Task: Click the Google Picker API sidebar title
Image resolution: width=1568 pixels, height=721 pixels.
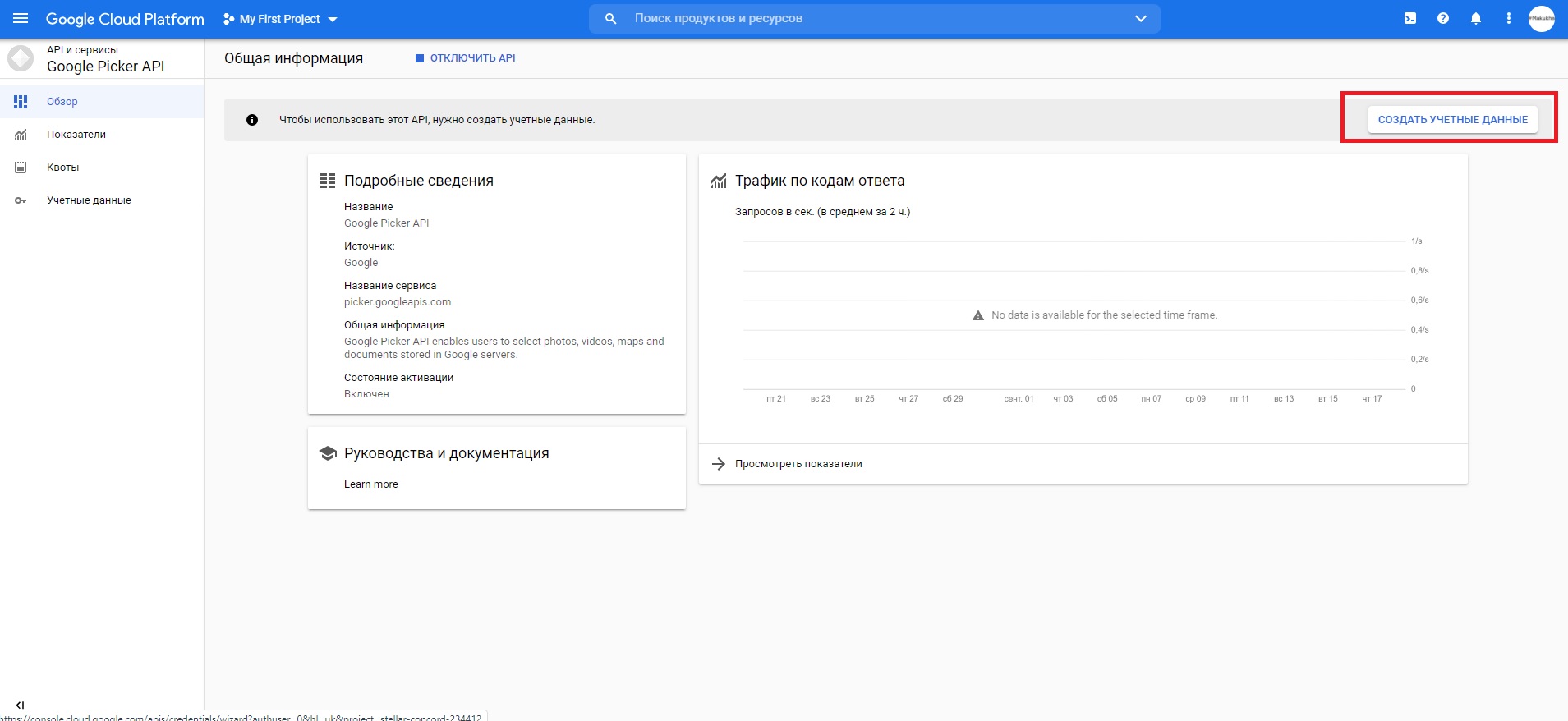Action: click(106, 67)
